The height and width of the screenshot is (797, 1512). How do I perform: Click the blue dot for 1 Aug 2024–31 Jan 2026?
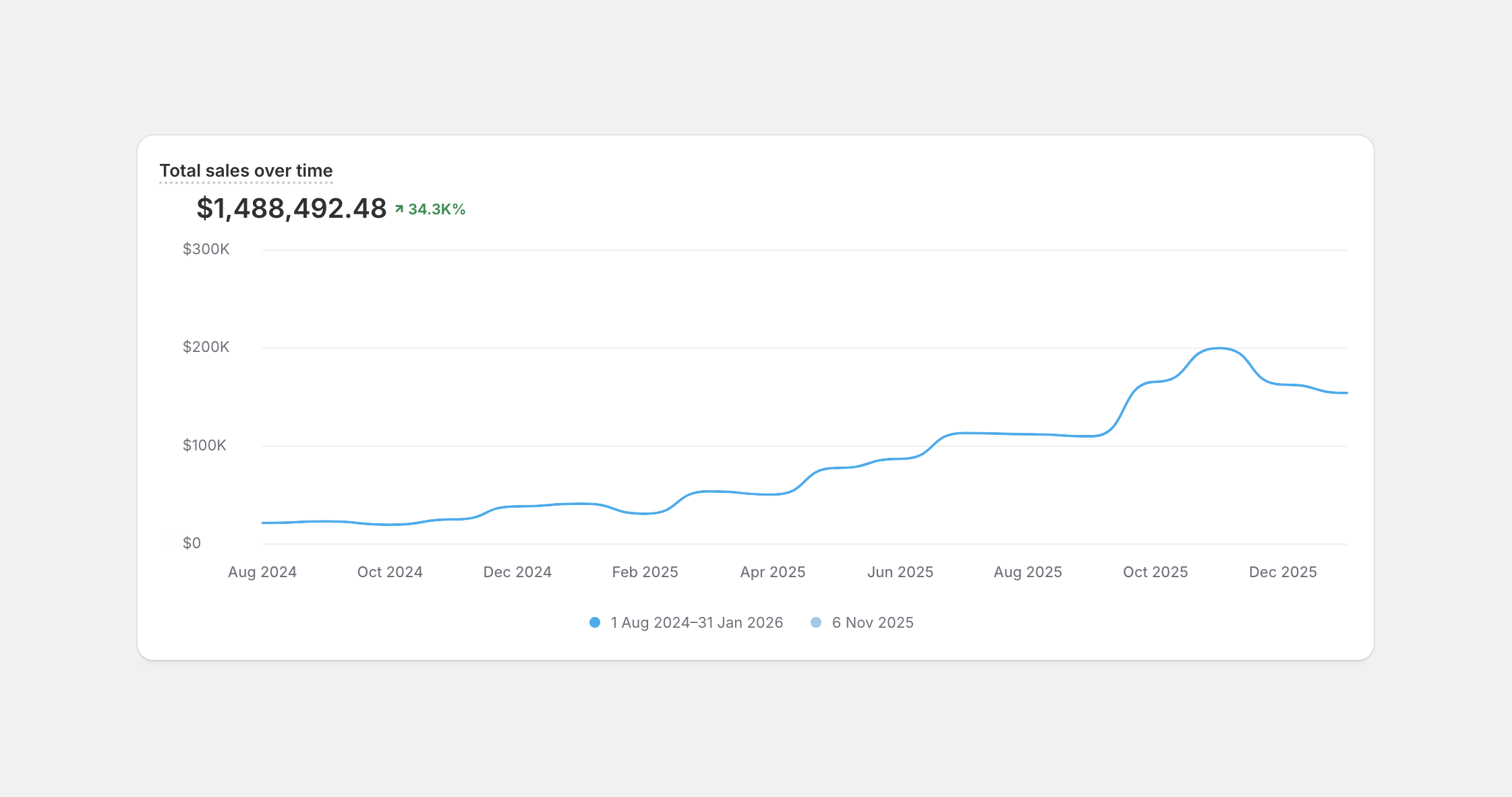(594, 622)
